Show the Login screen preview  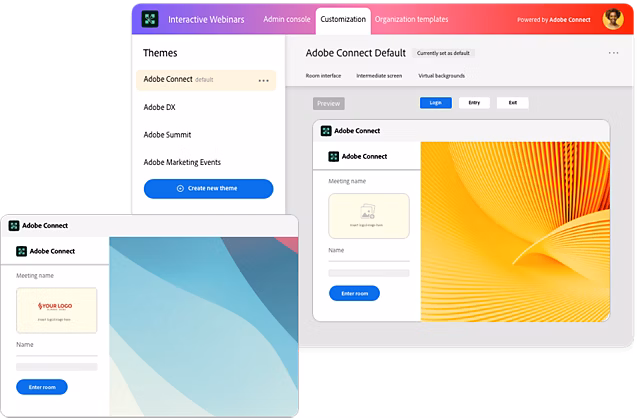(x=436, y=103)
